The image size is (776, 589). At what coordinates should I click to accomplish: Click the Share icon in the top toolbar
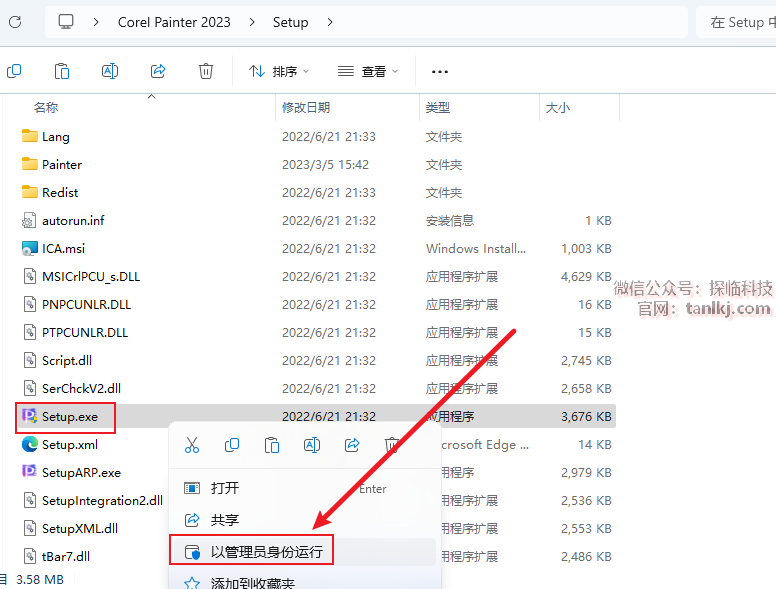pyautogui.click(x=158, y=71)
